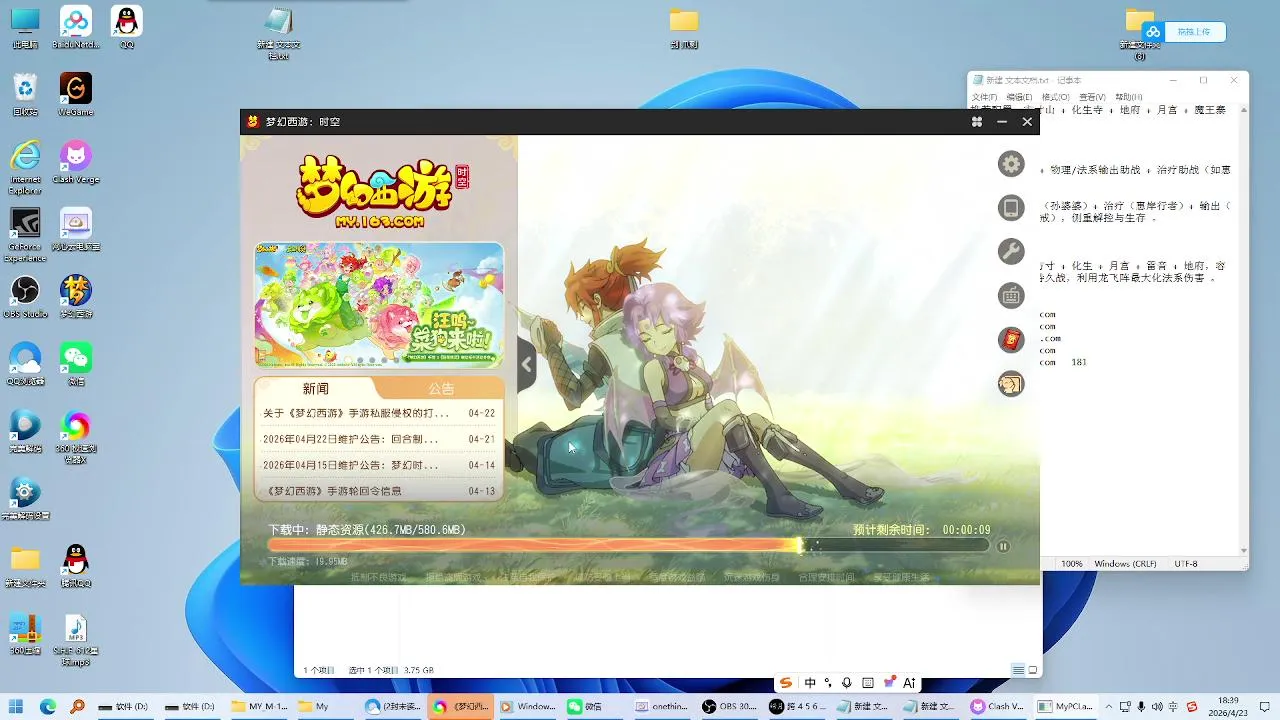The image size is (1280, 720).
Task: Open 手游轮回令信息 news item
Action: point(378,491)
